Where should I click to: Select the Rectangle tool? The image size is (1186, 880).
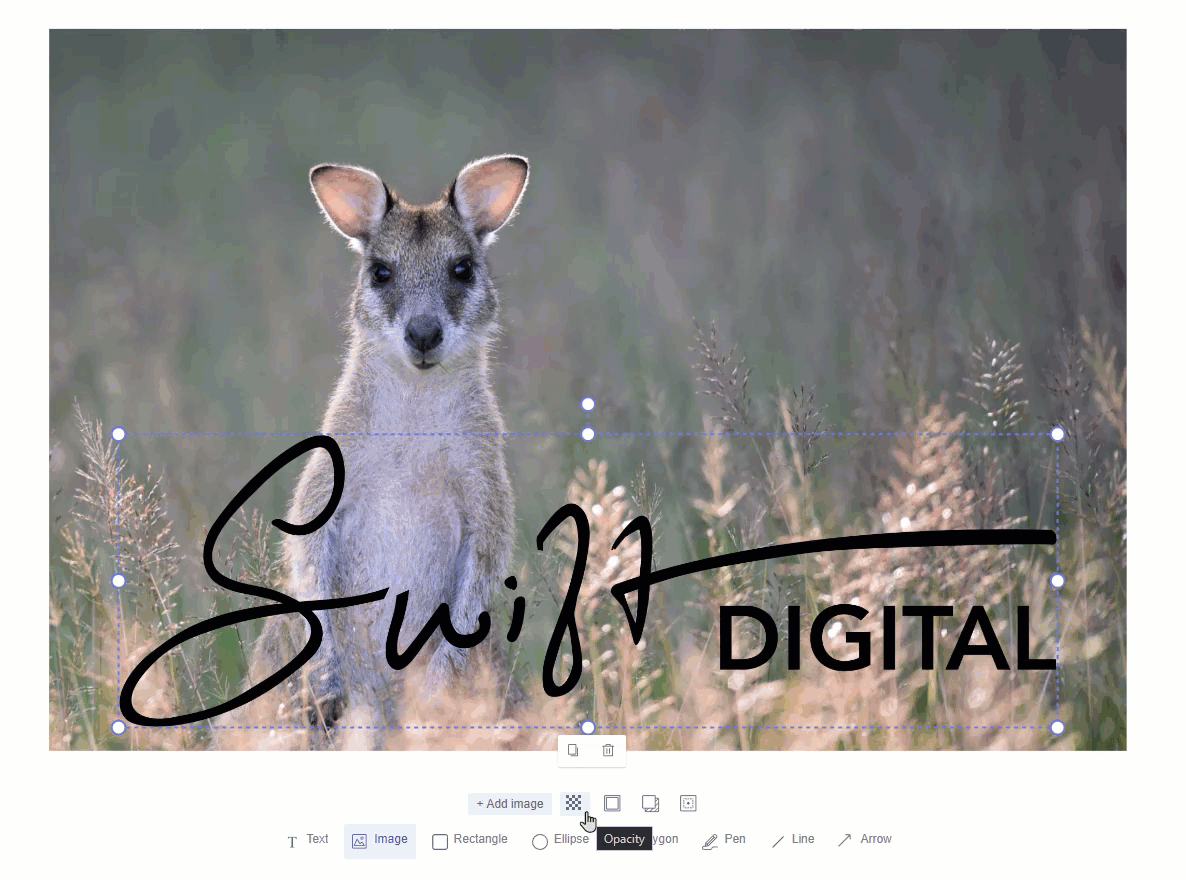pos(470,840)
